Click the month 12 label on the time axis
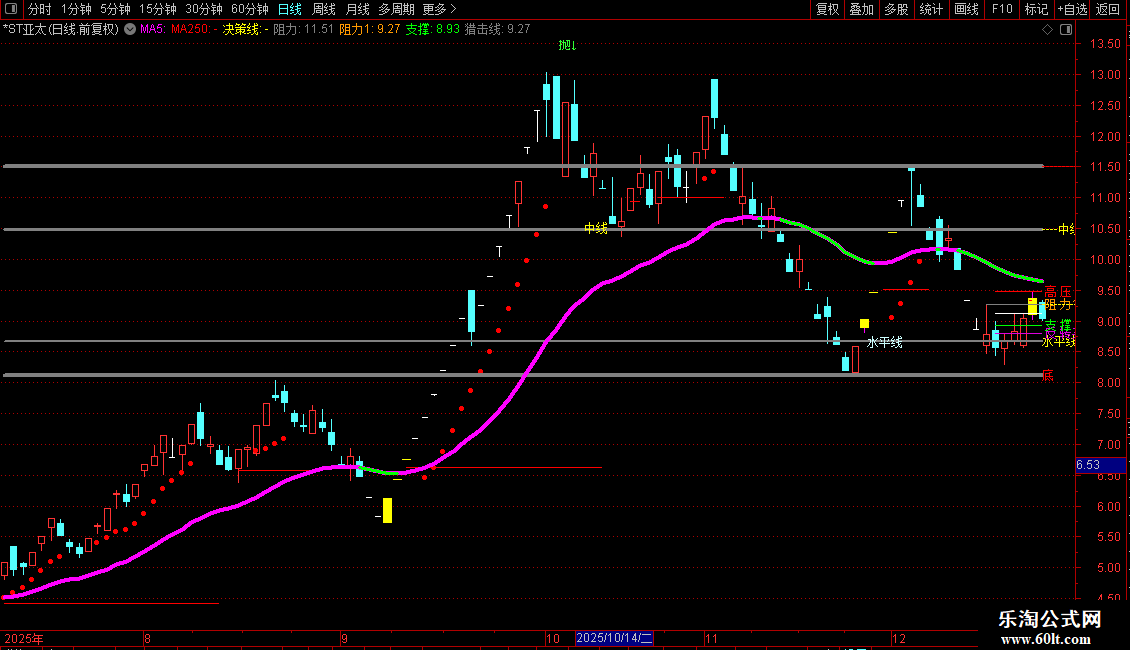1130x650 pixels. pos(899,638)
